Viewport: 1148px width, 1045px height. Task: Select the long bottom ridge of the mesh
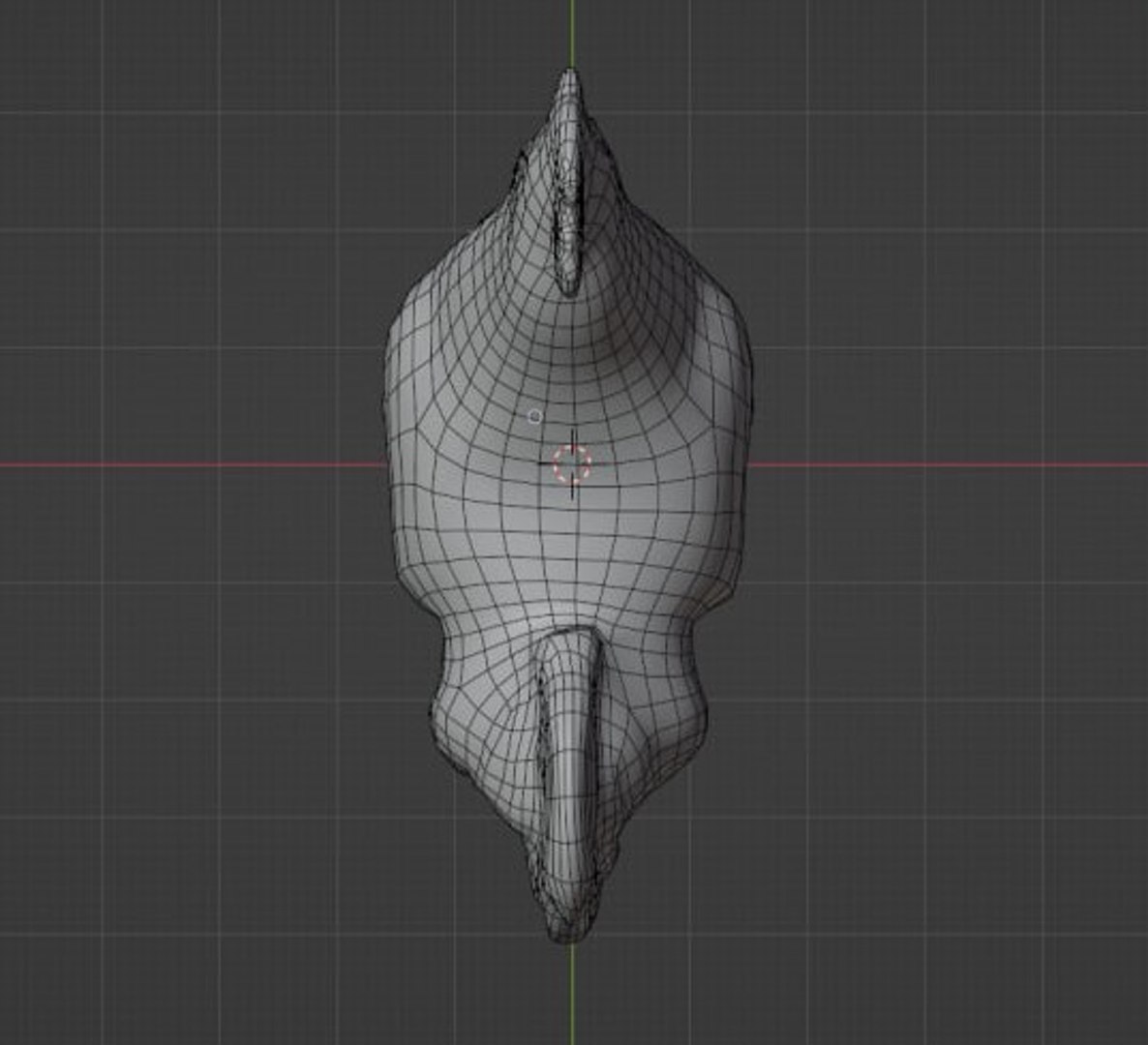click(x=570, y=783)
